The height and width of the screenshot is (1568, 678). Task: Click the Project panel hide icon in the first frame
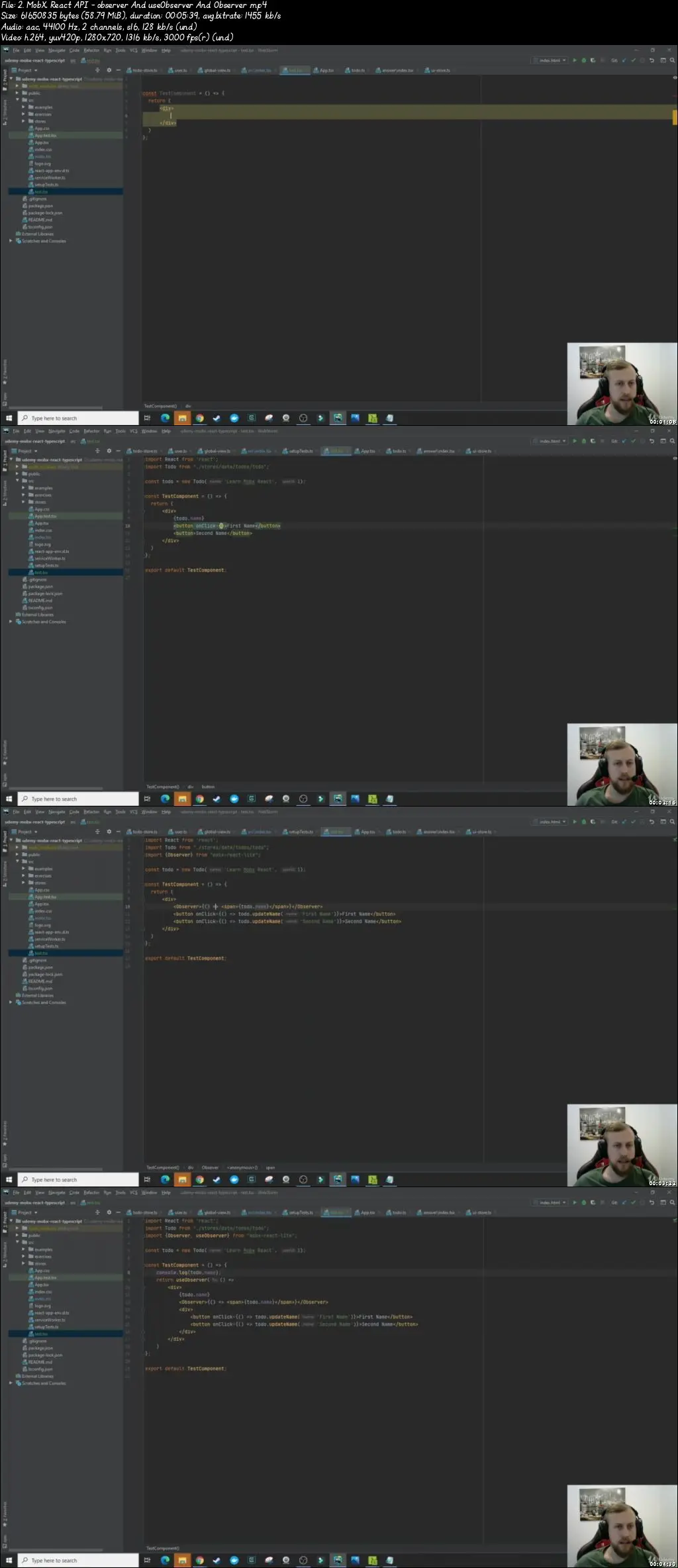coord(119,70)
